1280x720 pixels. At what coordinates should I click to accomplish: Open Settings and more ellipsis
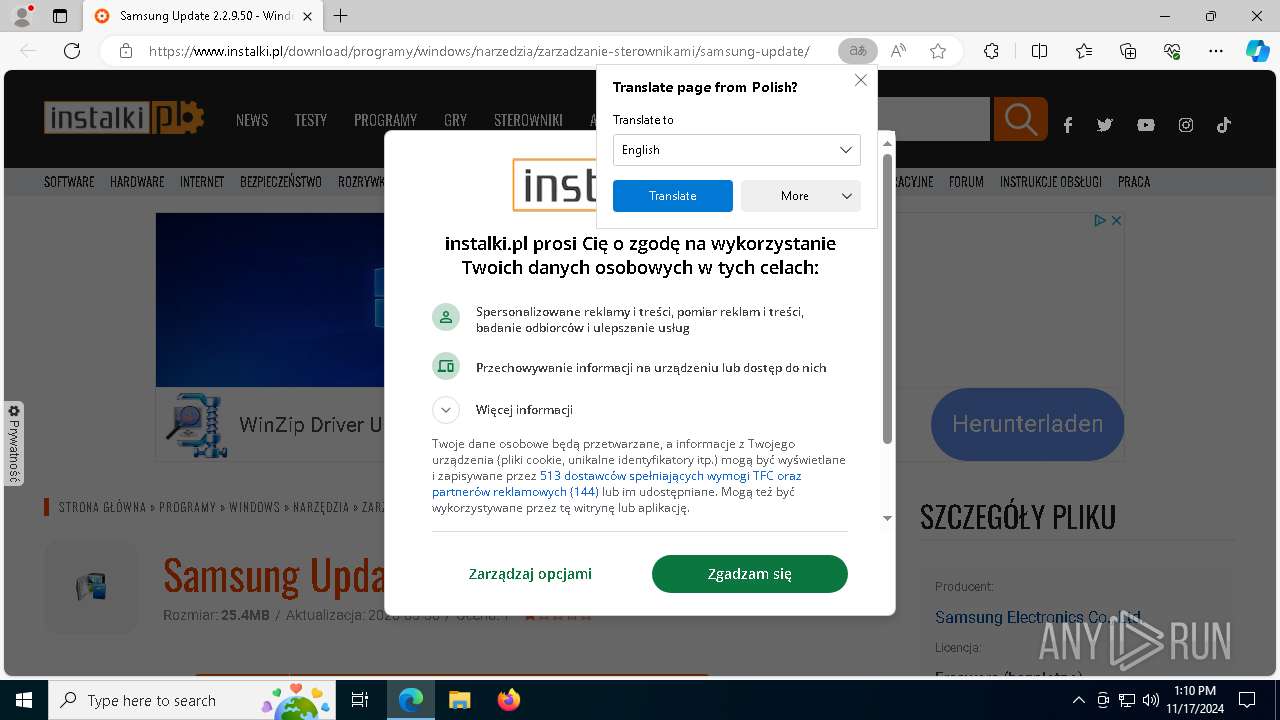click(1216, 51)
